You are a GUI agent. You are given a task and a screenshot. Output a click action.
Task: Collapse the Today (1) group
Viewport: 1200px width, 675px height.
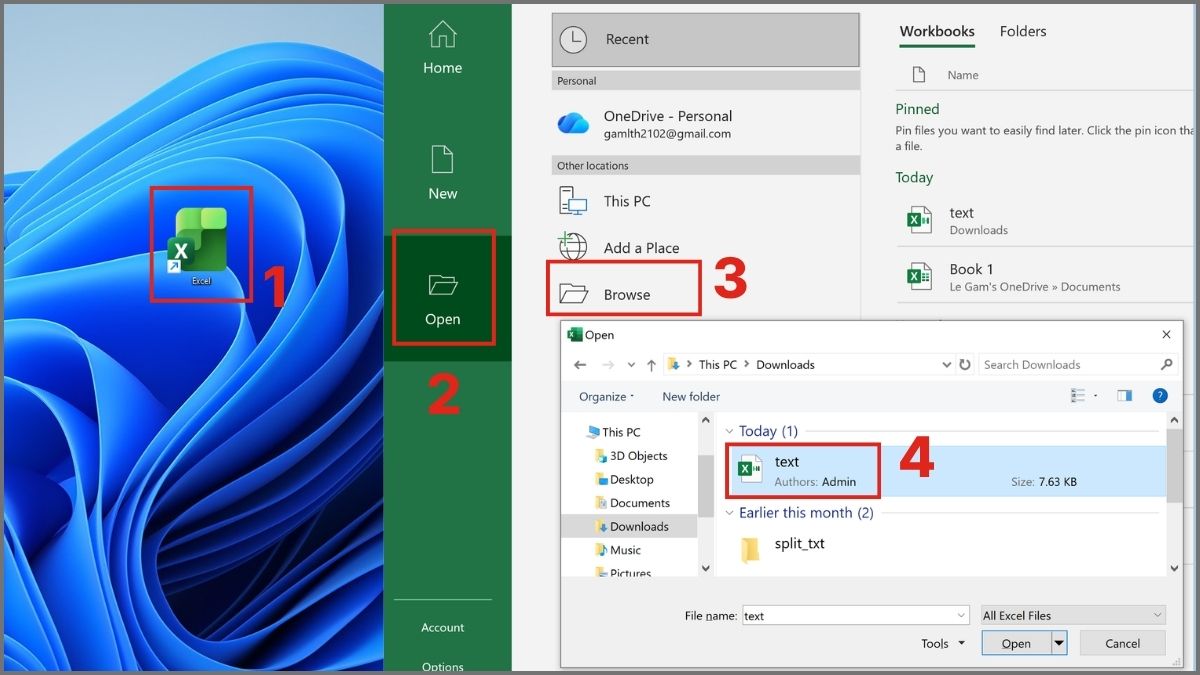coord(731,431)
